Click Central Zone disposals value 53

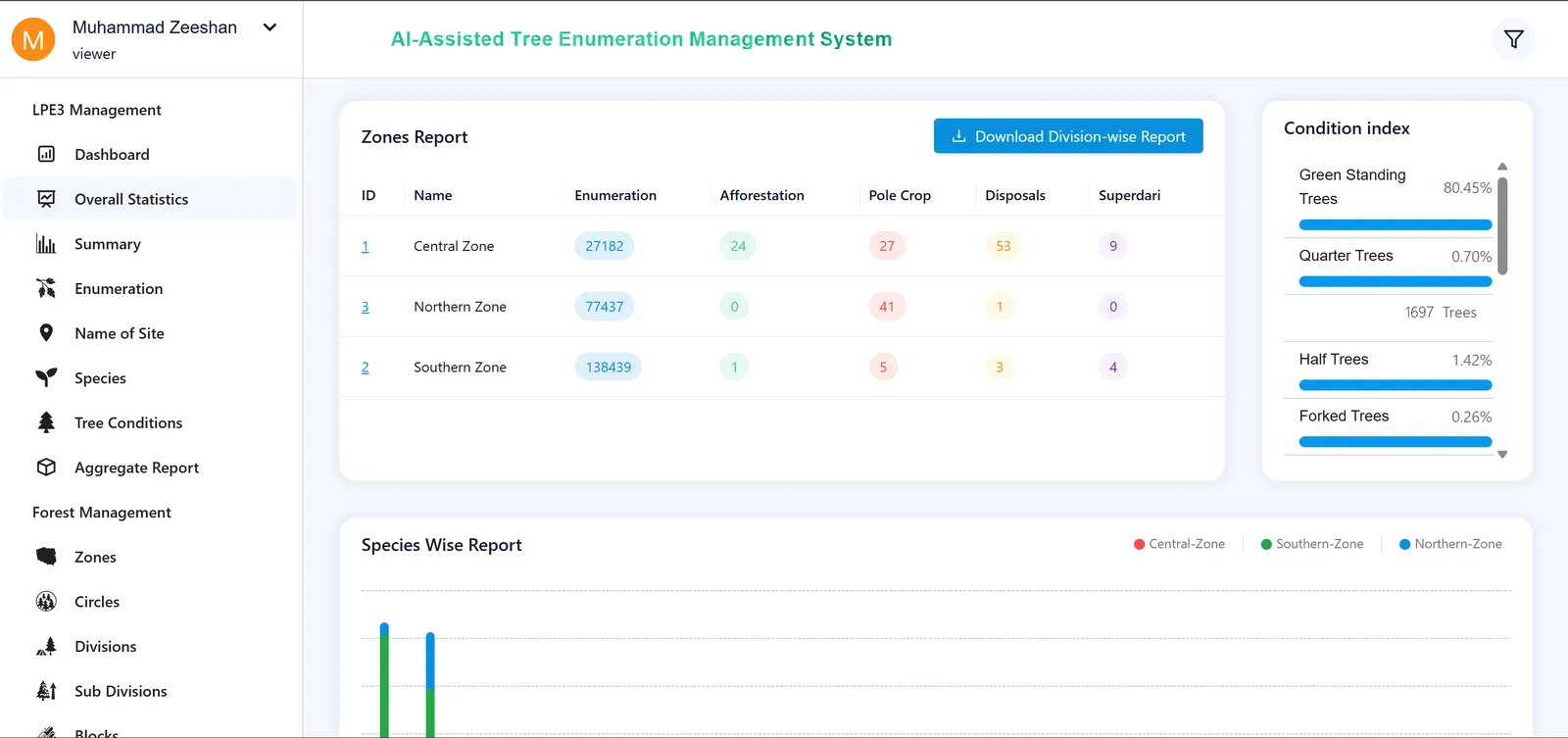(x=1004, y=246)
